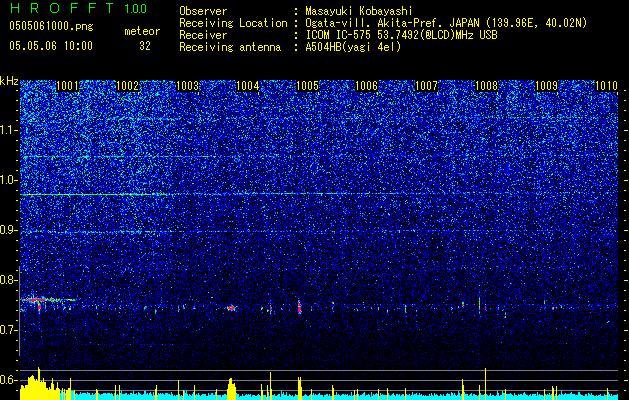
Task: Select the filename 0505061000.png
Action: [x=51, y=27]
